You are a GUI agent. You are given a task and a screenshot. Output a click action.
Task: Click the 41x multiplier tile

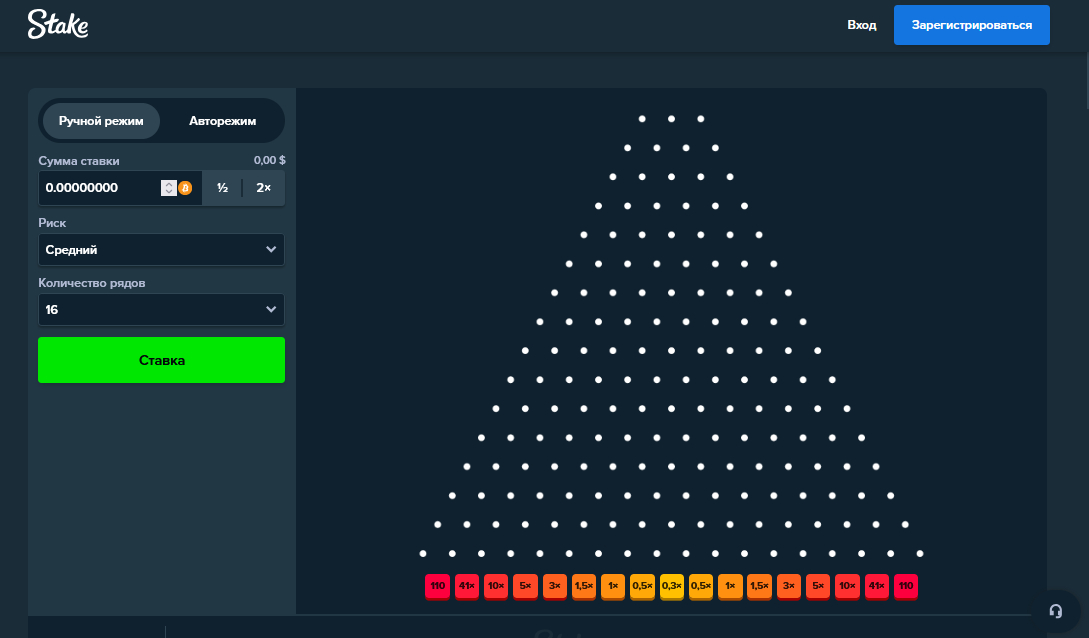pos(466,587)
